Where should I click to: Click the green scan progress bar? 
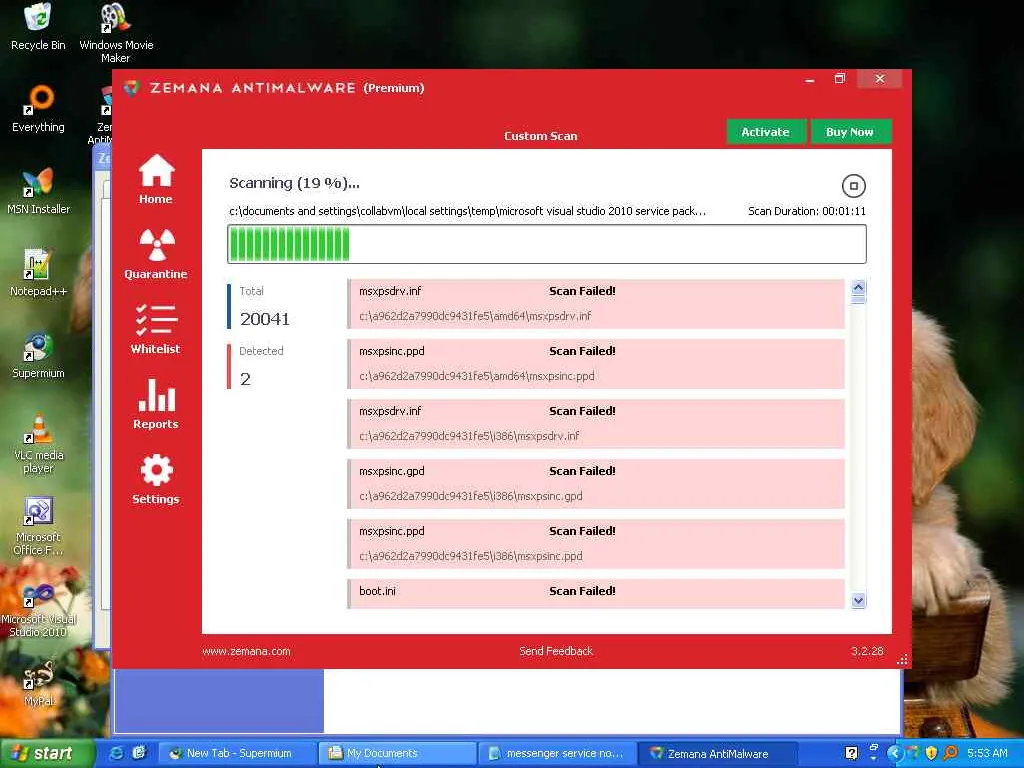click(547, 244)
